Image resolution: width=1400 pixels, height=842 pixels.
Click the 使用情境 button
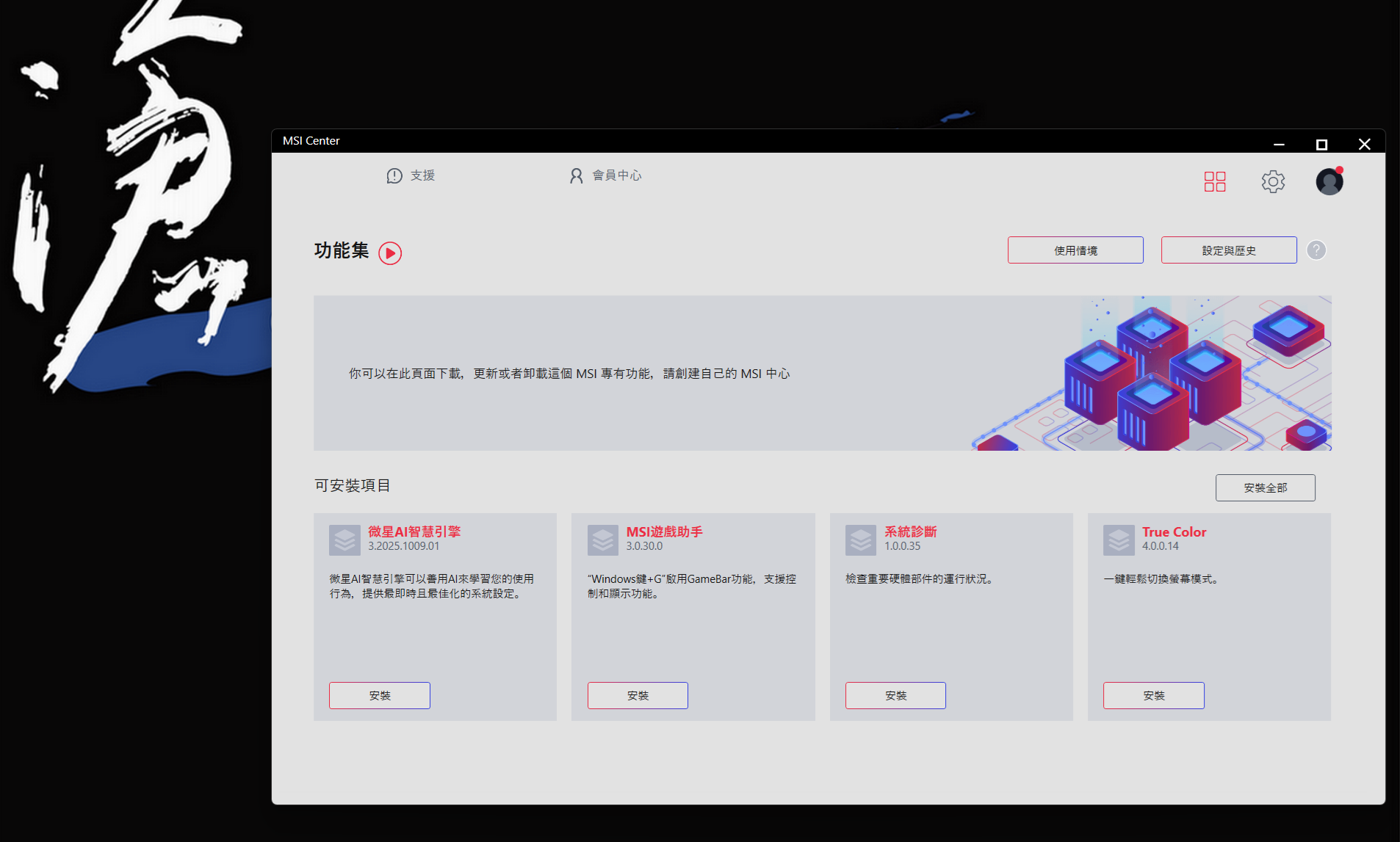(x=1075, y=250)
